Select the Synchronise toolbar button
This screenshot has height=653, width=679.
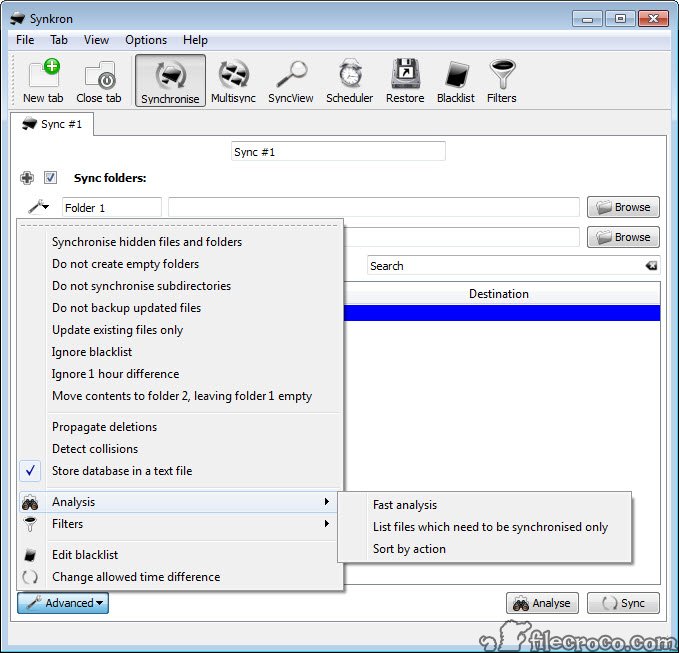(170, 81)
